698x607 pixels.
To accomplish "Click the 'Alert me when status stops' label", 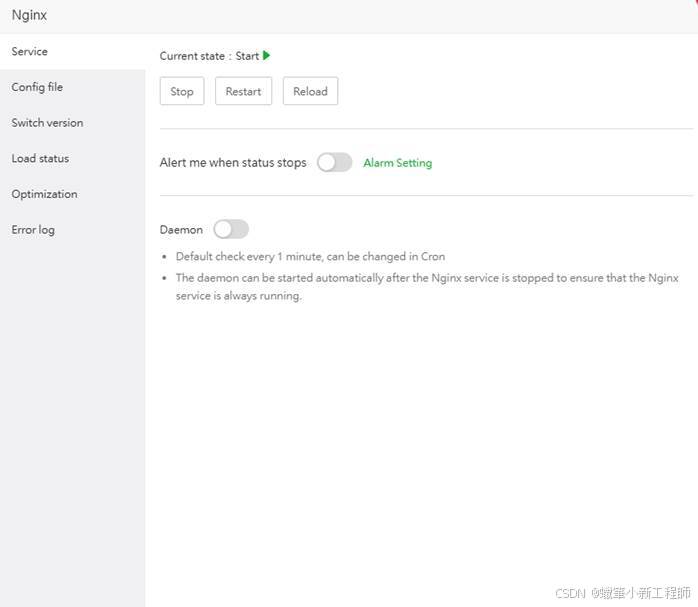I will [x=233, y=163].
